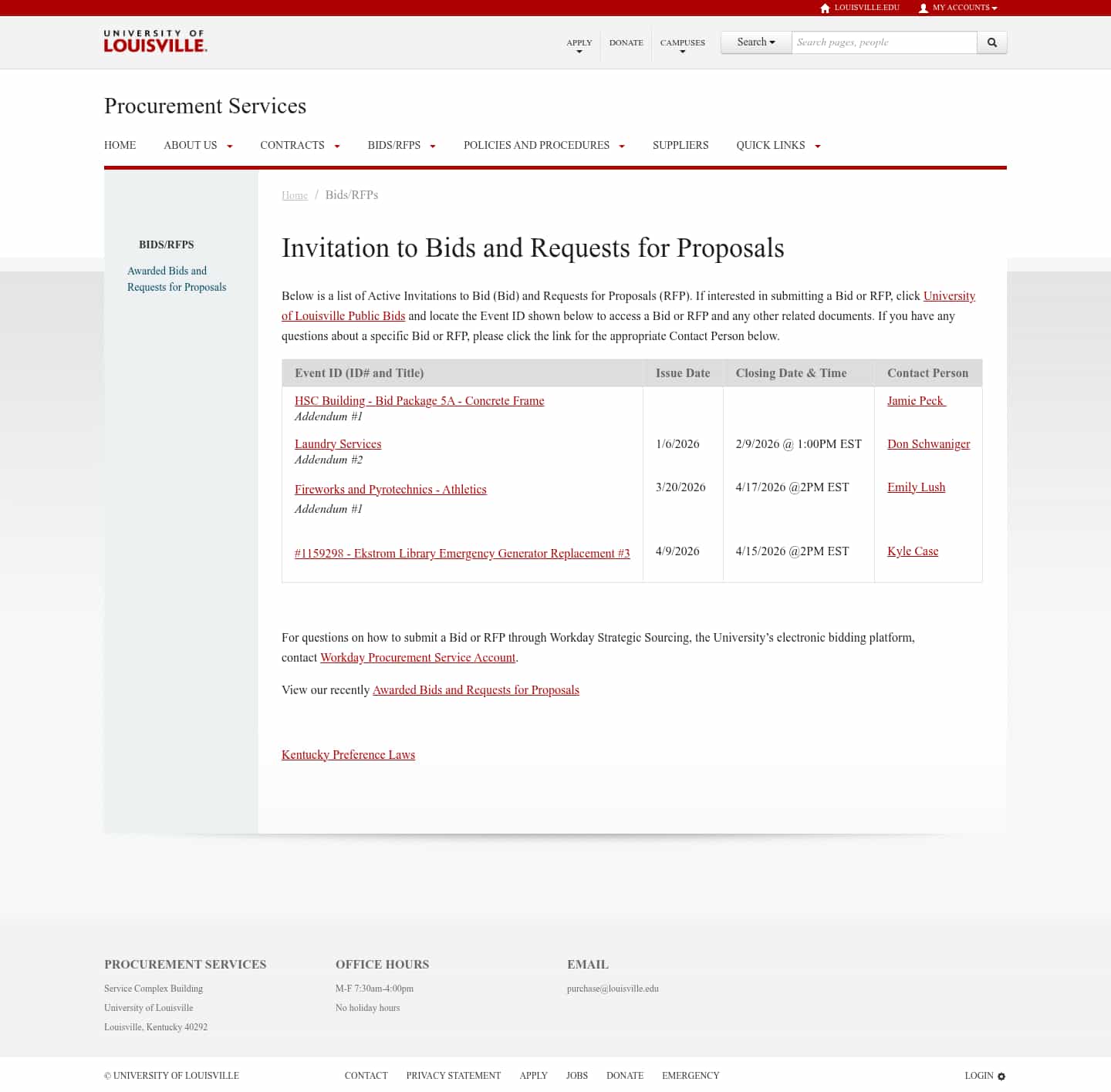This screenshot has height=1092, width=1111.
Task: Contact Kyle Case about the generator bid
Action: click(913, 551)
